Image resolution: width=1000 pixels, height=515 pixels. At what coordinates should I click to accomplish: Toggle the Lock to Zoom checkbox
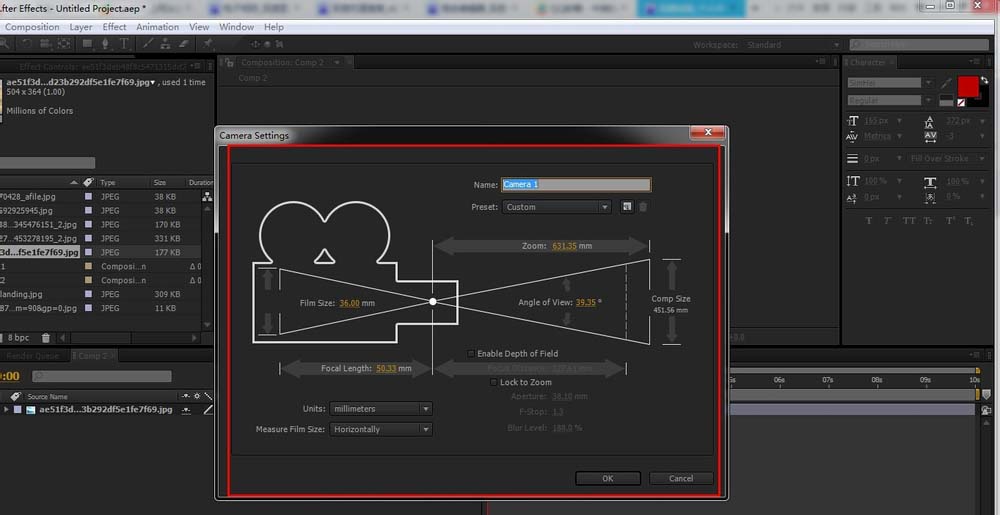click(x=494, y=382)
